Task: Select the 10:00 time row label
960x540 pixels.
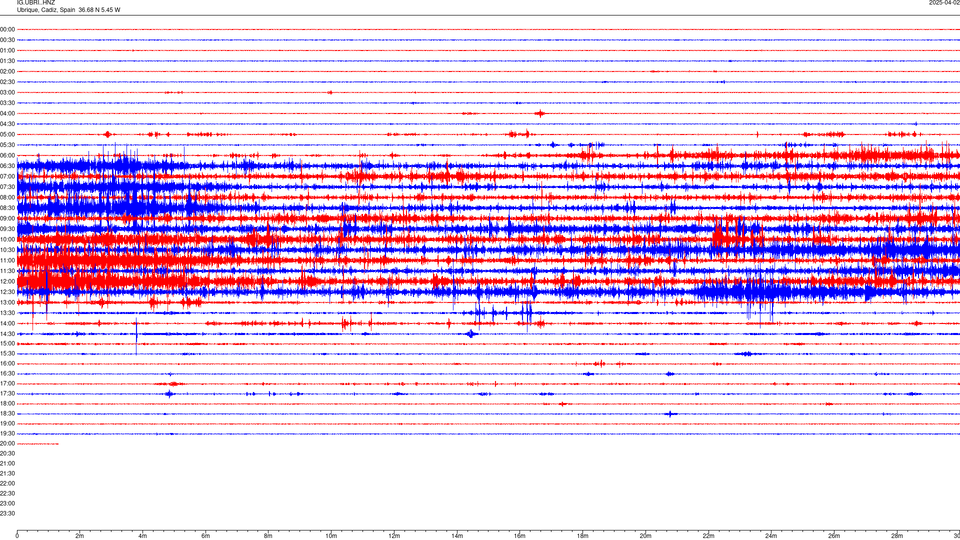Action: pos(7,239)
